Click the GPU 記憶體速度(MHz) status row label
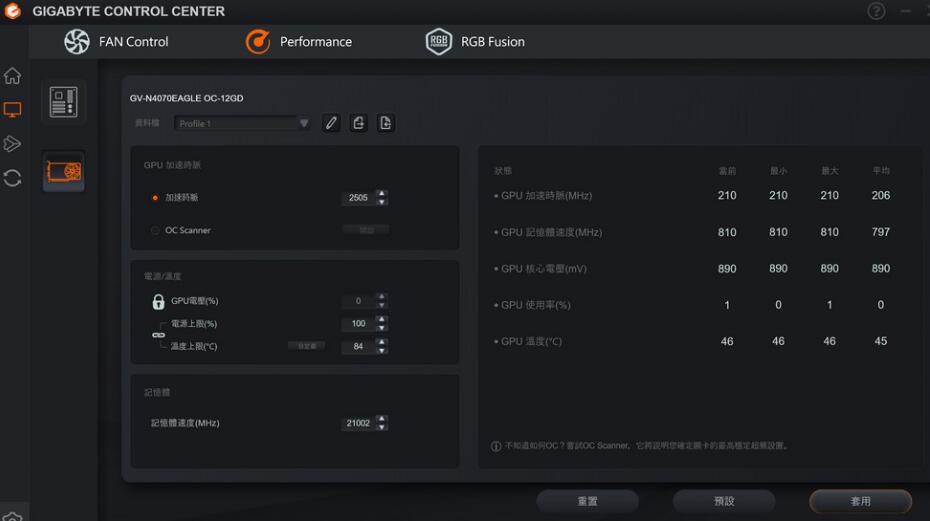 click(551, 232)
